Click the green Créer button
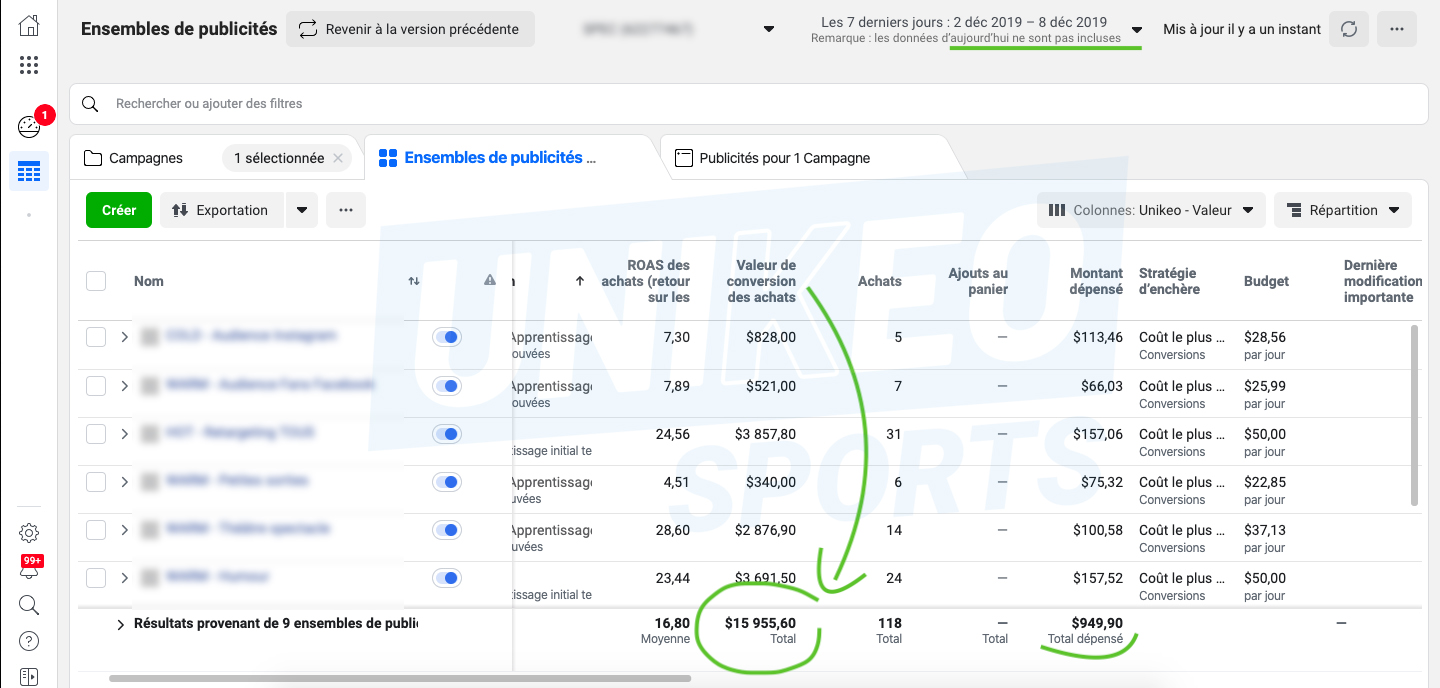 click(x=119, y=210)
